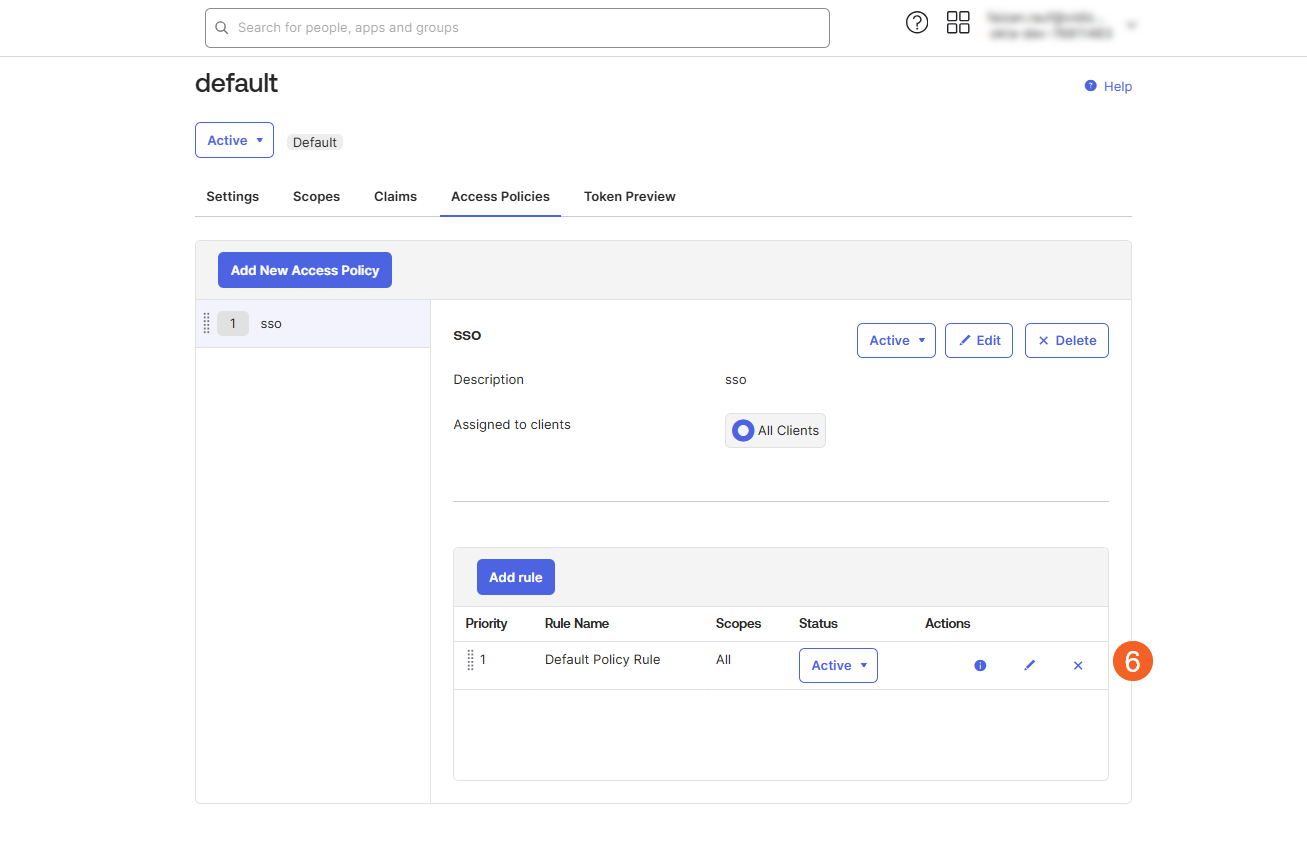Viewport: 1307px width, 843px height.
Task: Open the Scopes tab
Action: [x=316, y=197]
